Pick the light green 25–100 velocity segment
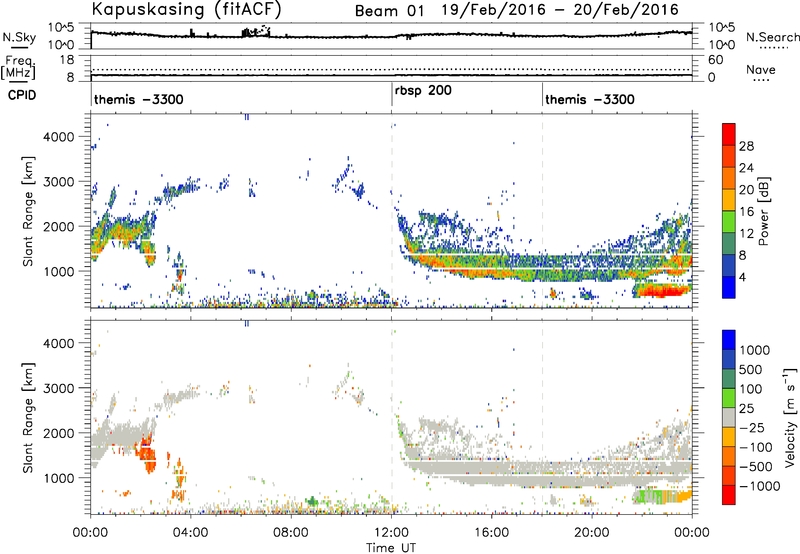Image resolution: width=800 pixels, height=554 pixels. 729,398
